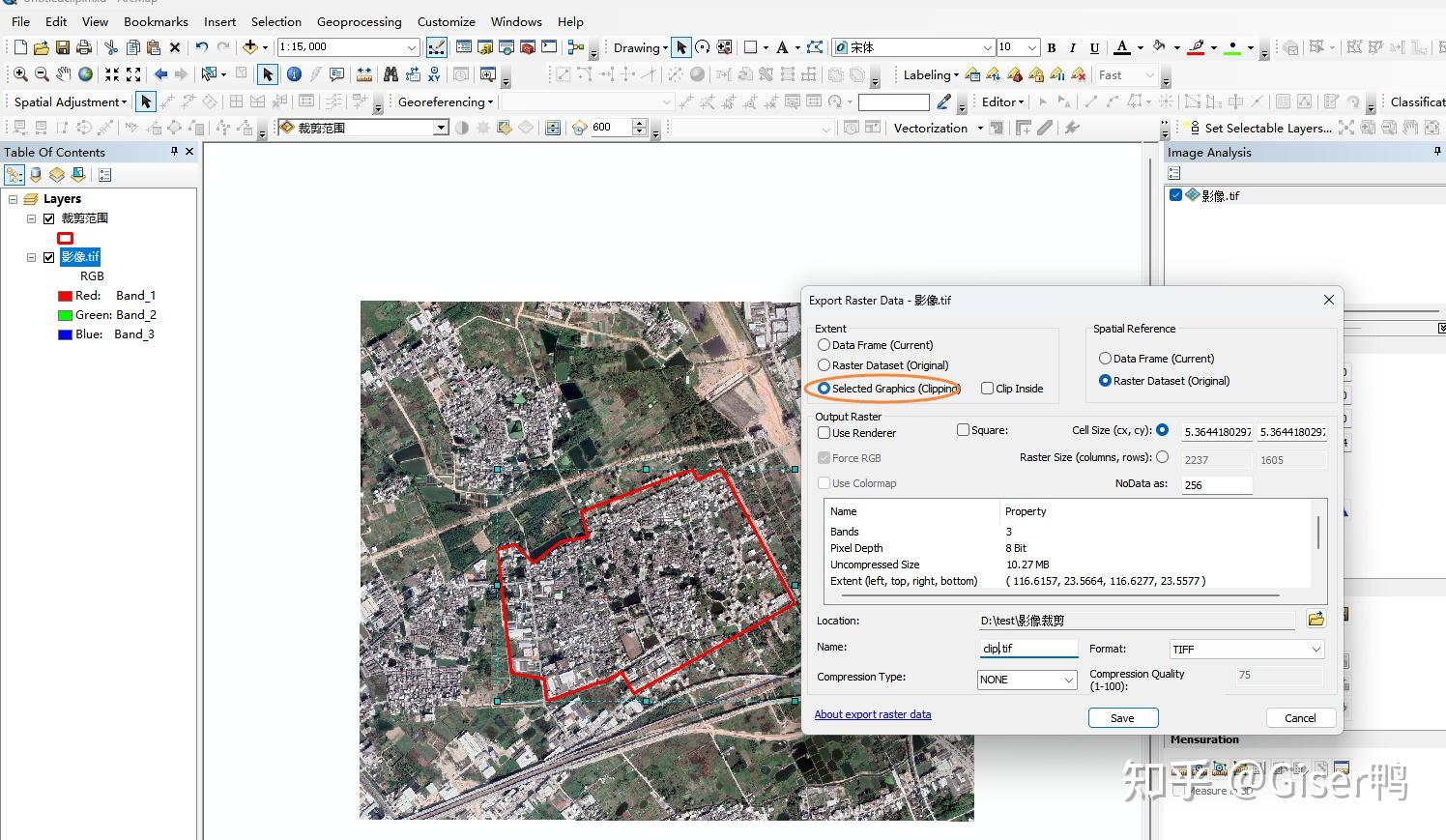Zoom to Full Extent globe icon

pos(86,74)
